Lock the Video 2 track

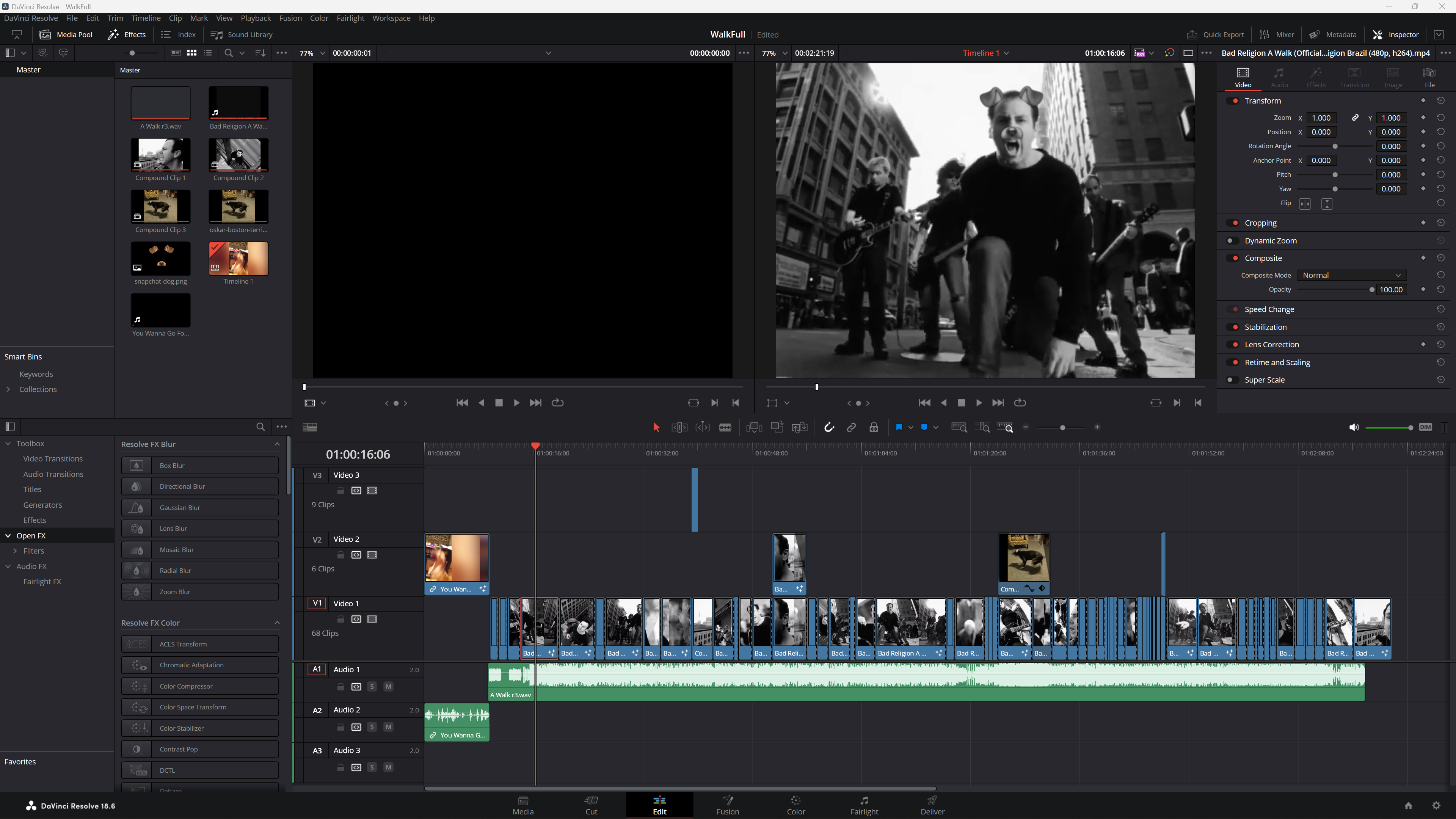coord(340,554)
